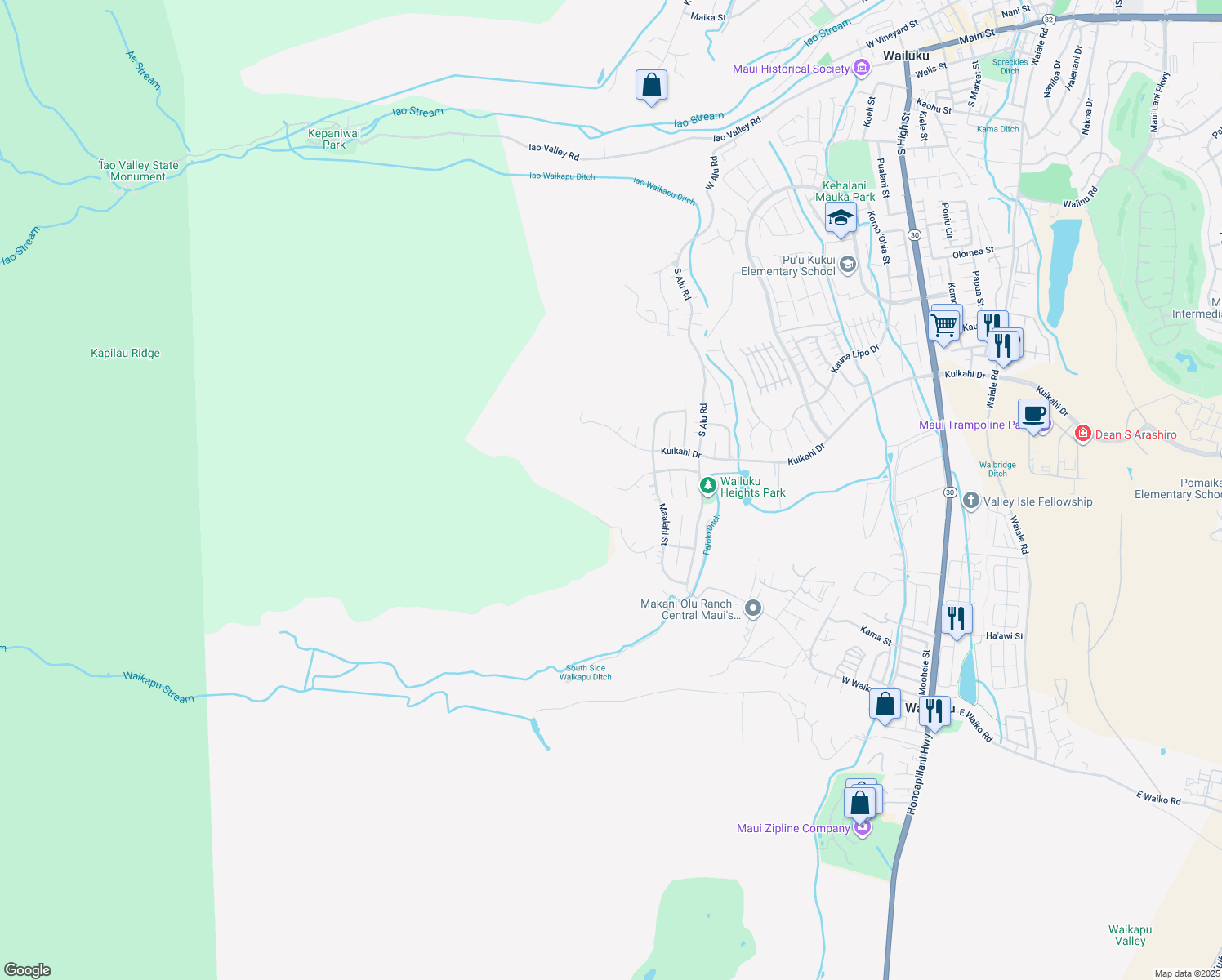Image resolution: width=1222 pixels, height=980 pixels.
Task: Click the Koeli St label
Action: [871, 111]
